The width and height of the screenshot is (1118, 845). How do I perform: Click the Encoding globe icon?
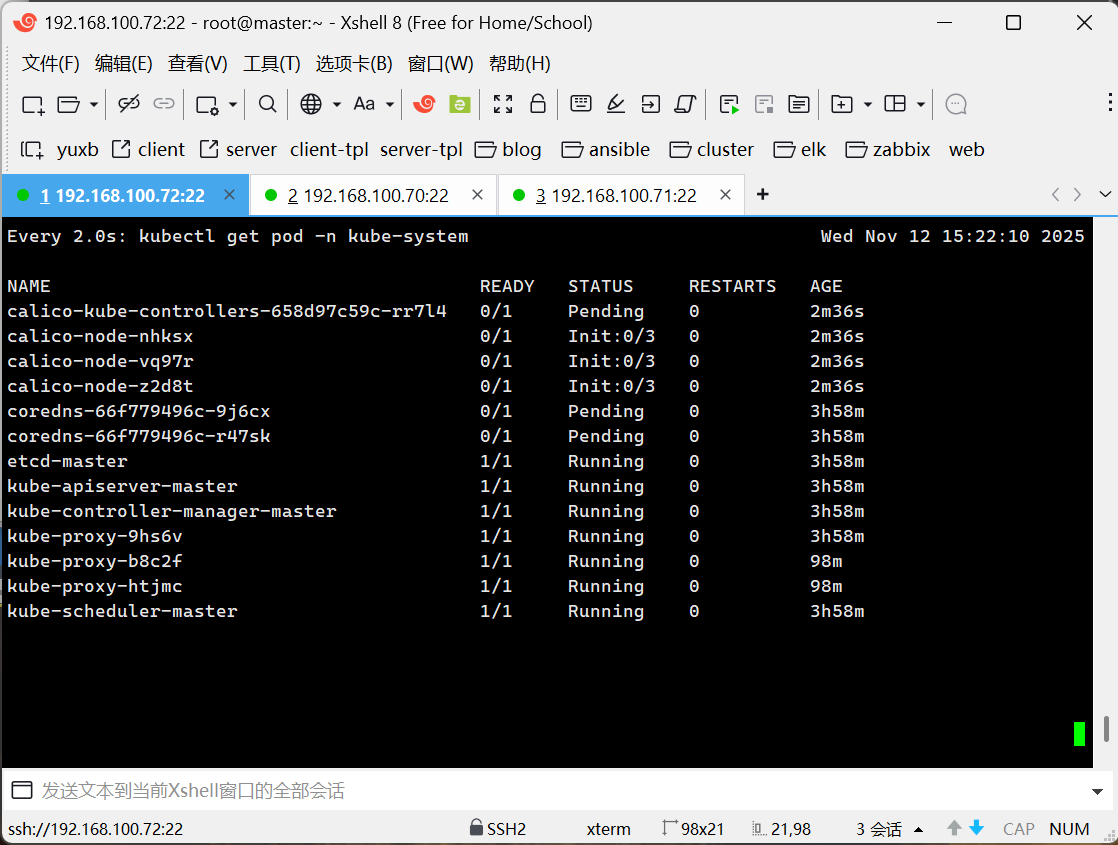pyautogui.click(x=311, y=104)
